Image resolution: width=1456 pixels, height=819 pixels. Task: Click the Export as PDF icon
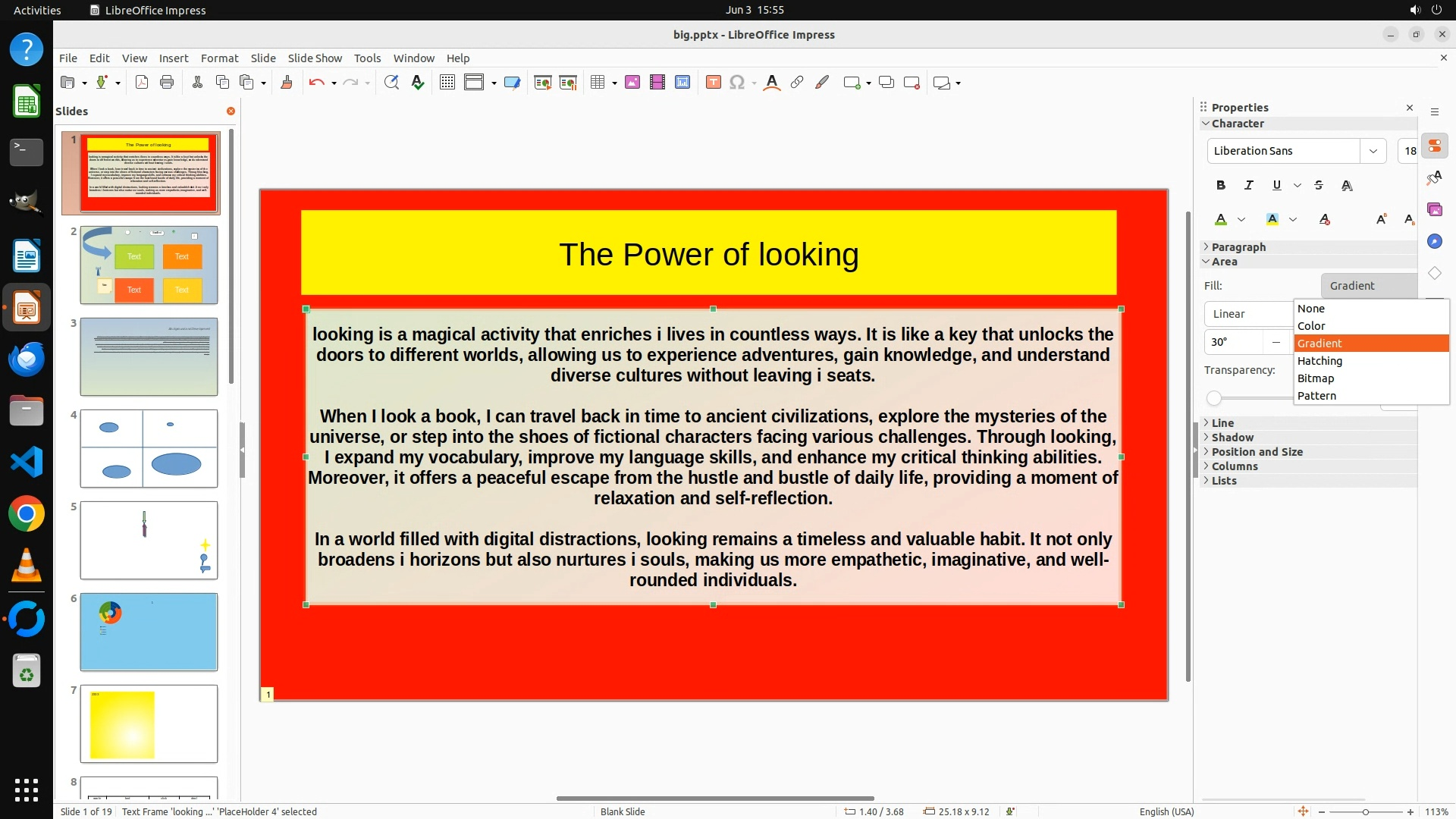click(142, 83)
